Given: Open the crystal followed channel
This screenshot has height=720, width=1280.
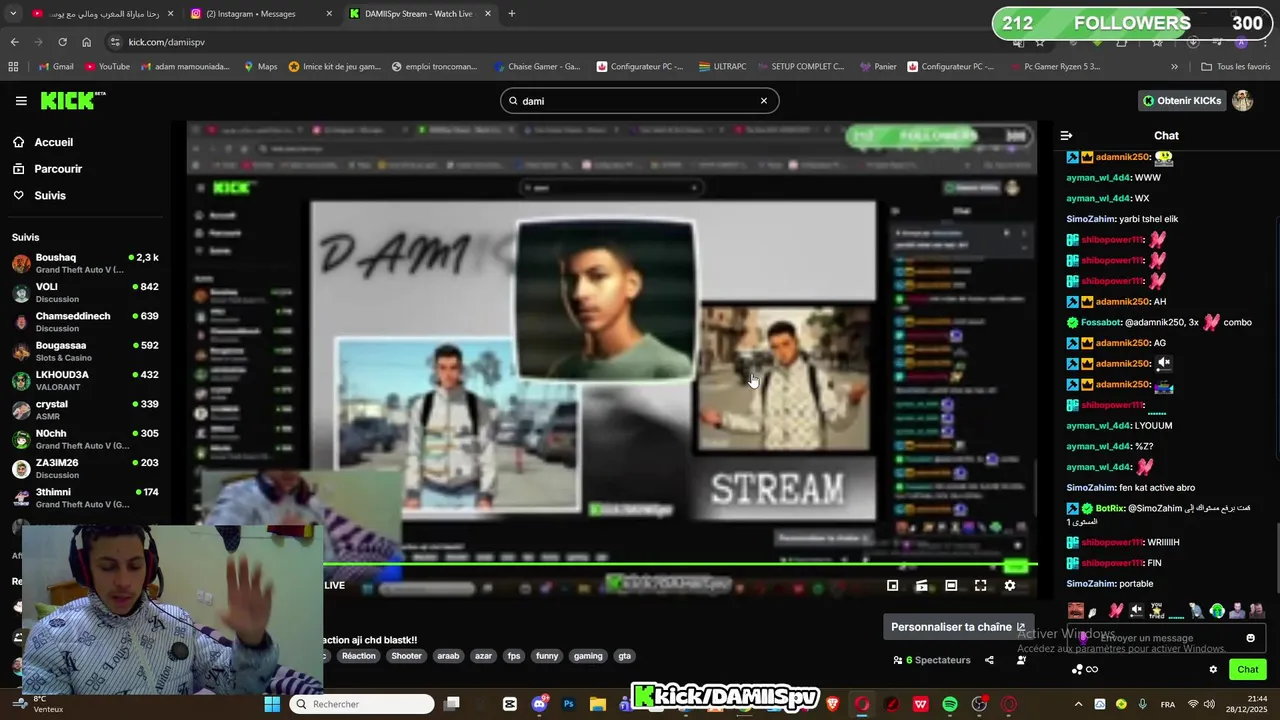Looking at the screenshot, I should 85,410.
